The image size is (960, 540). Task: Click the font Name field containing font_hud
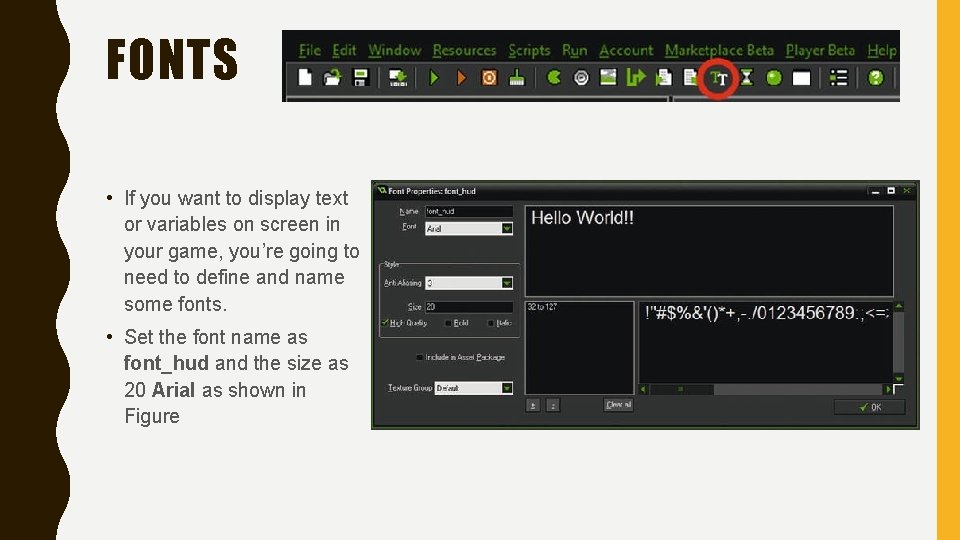(x=469, y=211)
